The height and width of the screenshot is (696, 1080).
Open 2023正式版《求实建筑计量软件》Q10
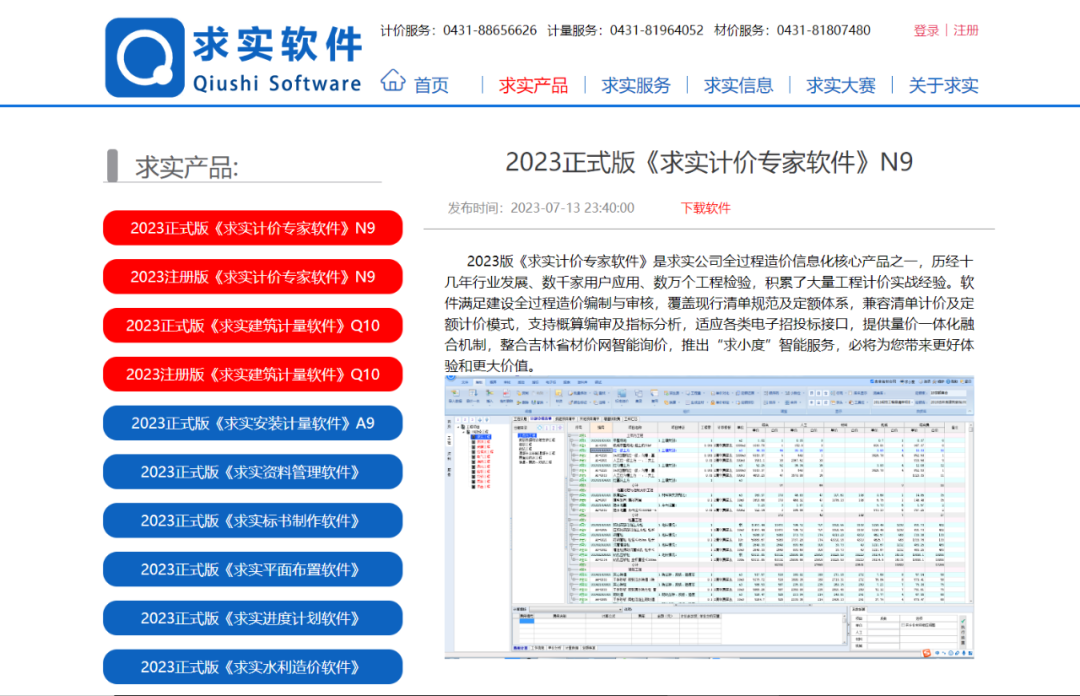point(253,326)
